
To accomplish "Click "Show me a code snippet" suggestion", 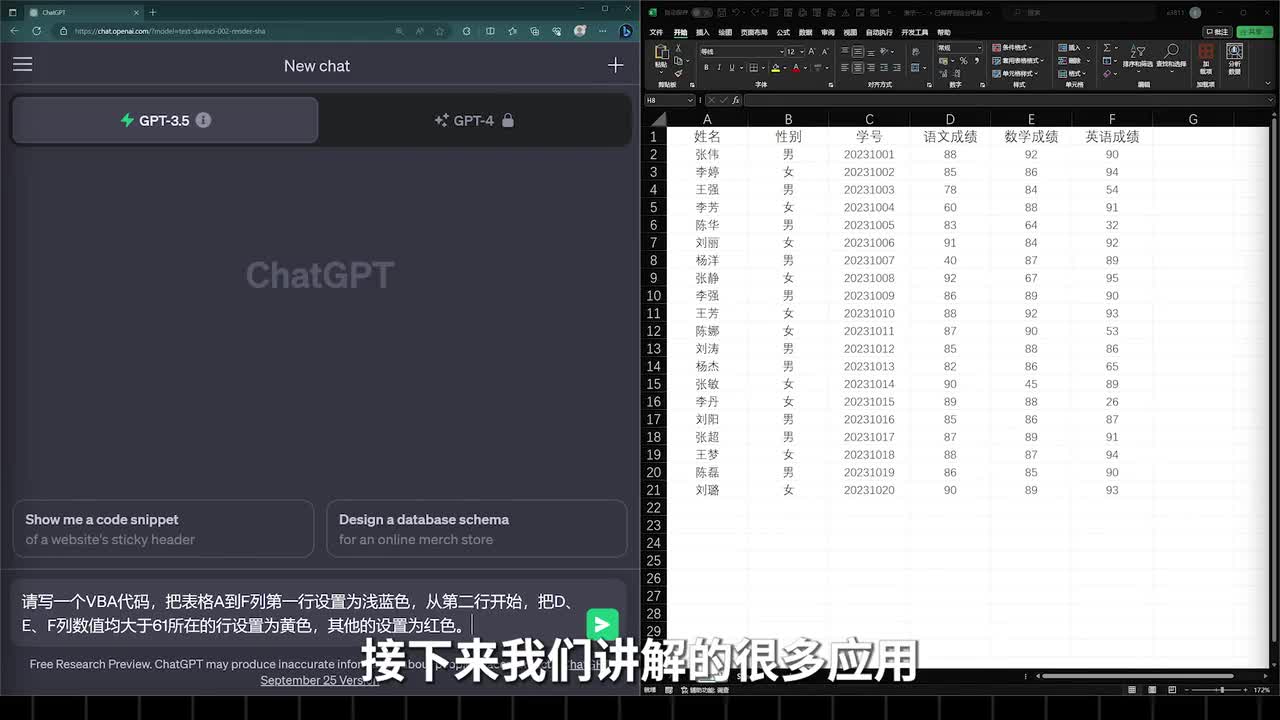I will 163,529.
